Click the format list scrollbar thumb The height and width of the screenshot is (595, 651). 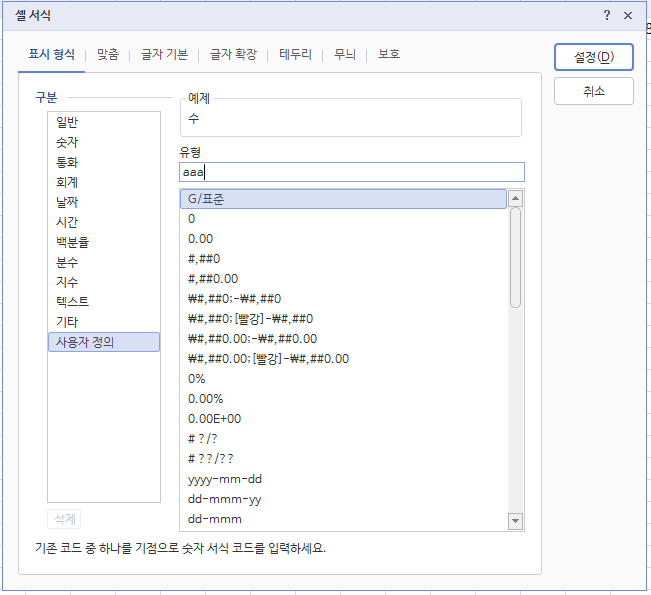515,257
